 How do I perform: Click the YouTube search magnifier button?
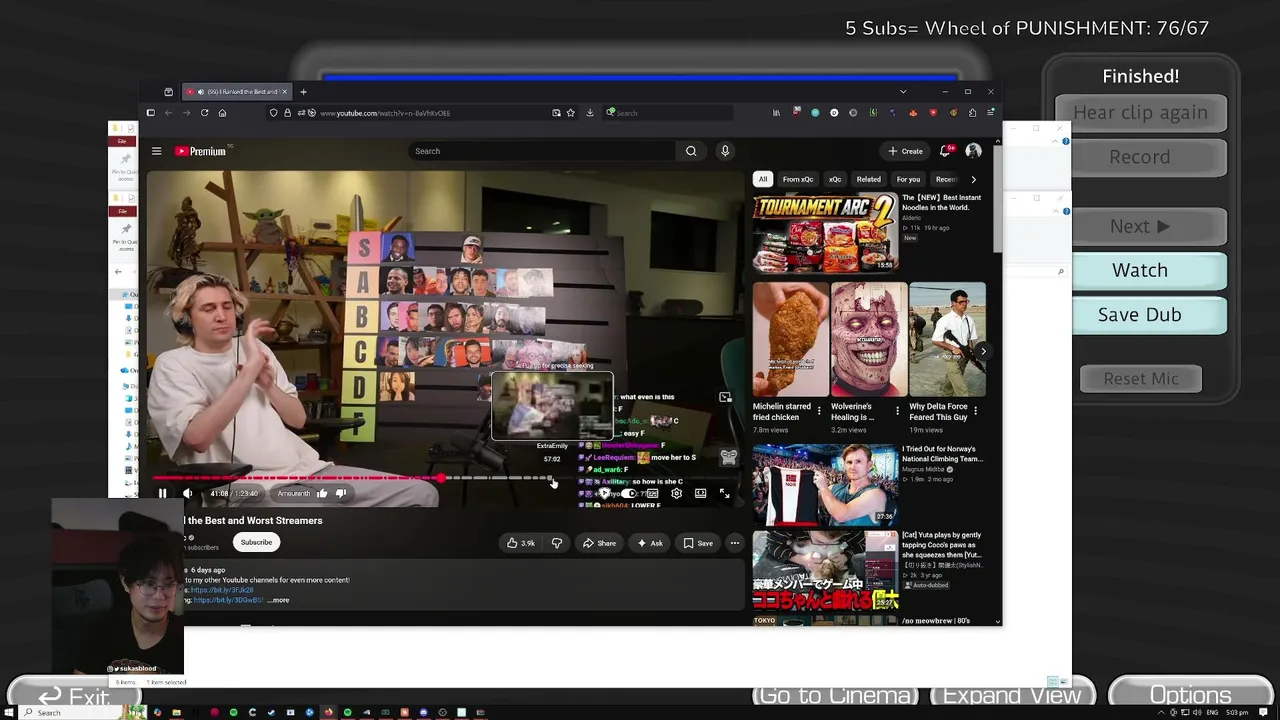click(x=691, y=151)
